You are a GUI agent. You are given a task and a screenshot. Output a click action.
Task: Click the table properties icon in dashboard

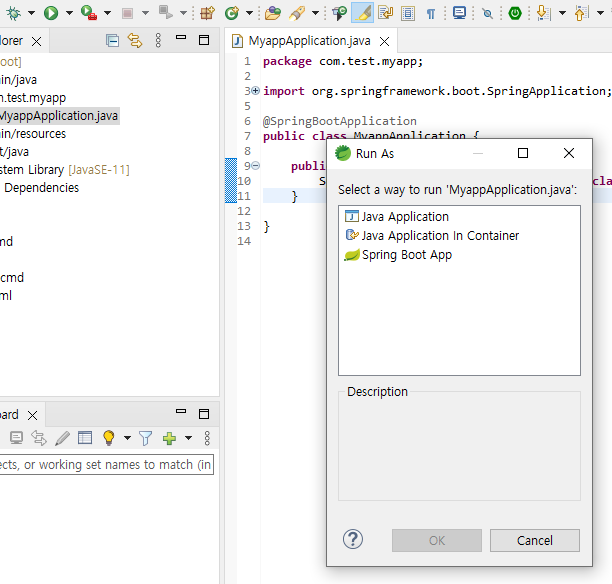coord(85,438)
